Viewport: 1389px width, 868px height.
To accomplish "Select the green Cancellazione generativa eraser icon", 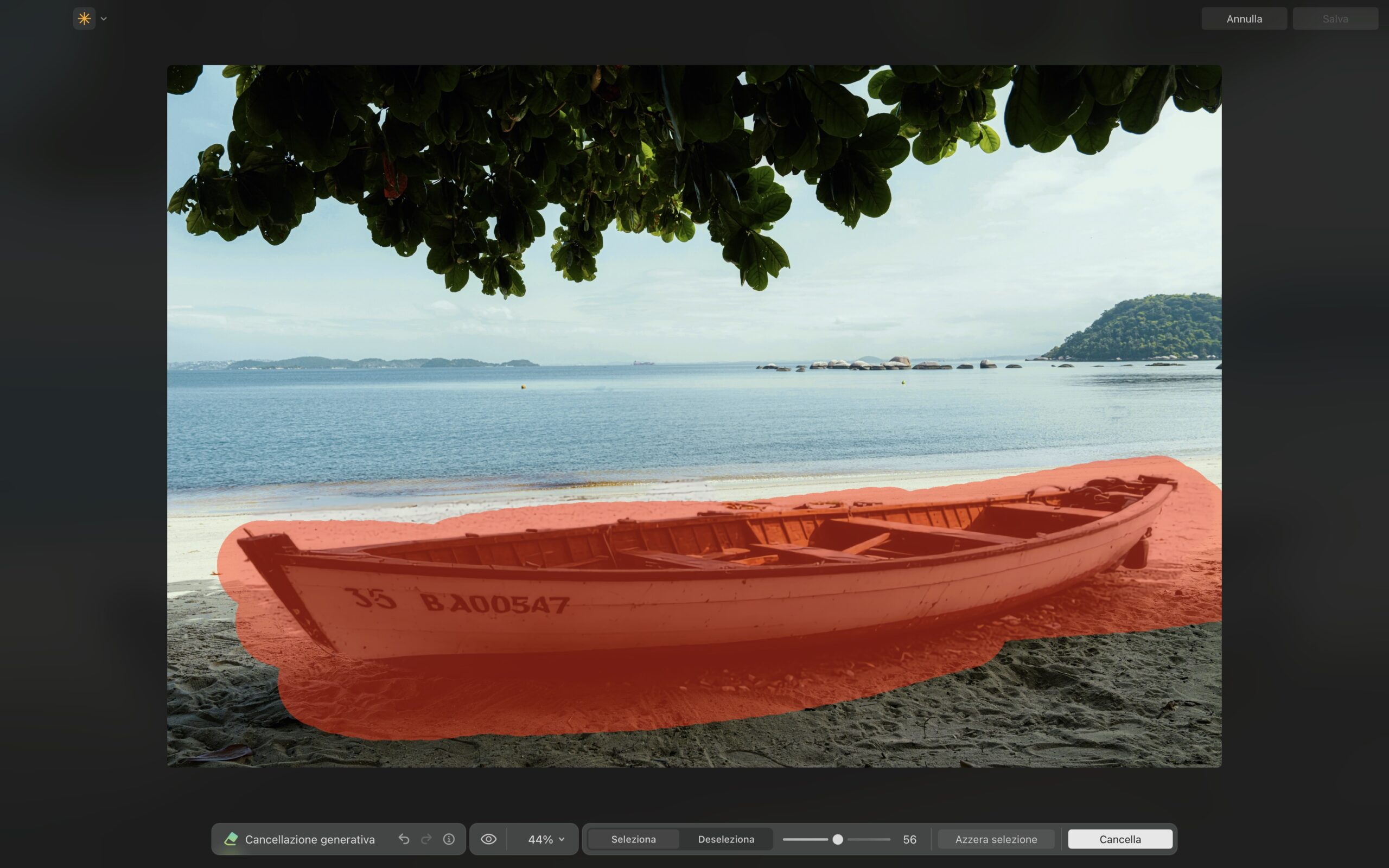I will pos(232,839).
